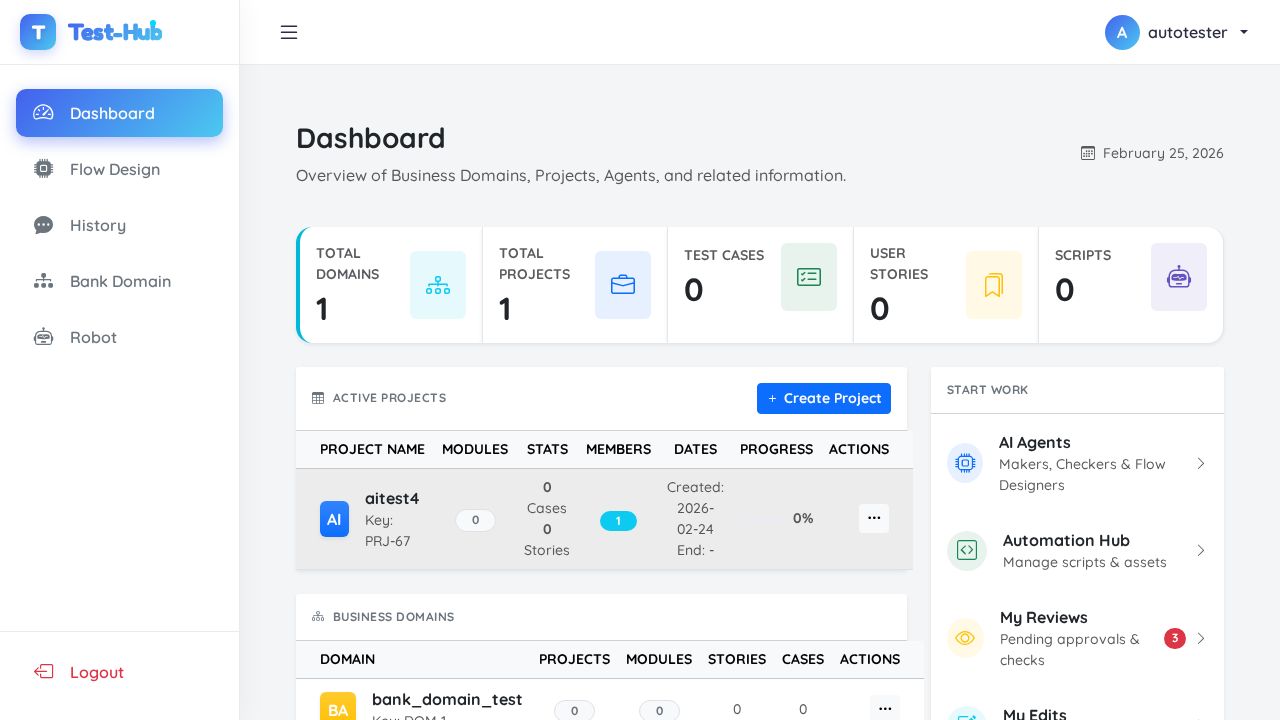Click the User Stories bookmark icon
The image size is (1280, 720).
point(994,285)
